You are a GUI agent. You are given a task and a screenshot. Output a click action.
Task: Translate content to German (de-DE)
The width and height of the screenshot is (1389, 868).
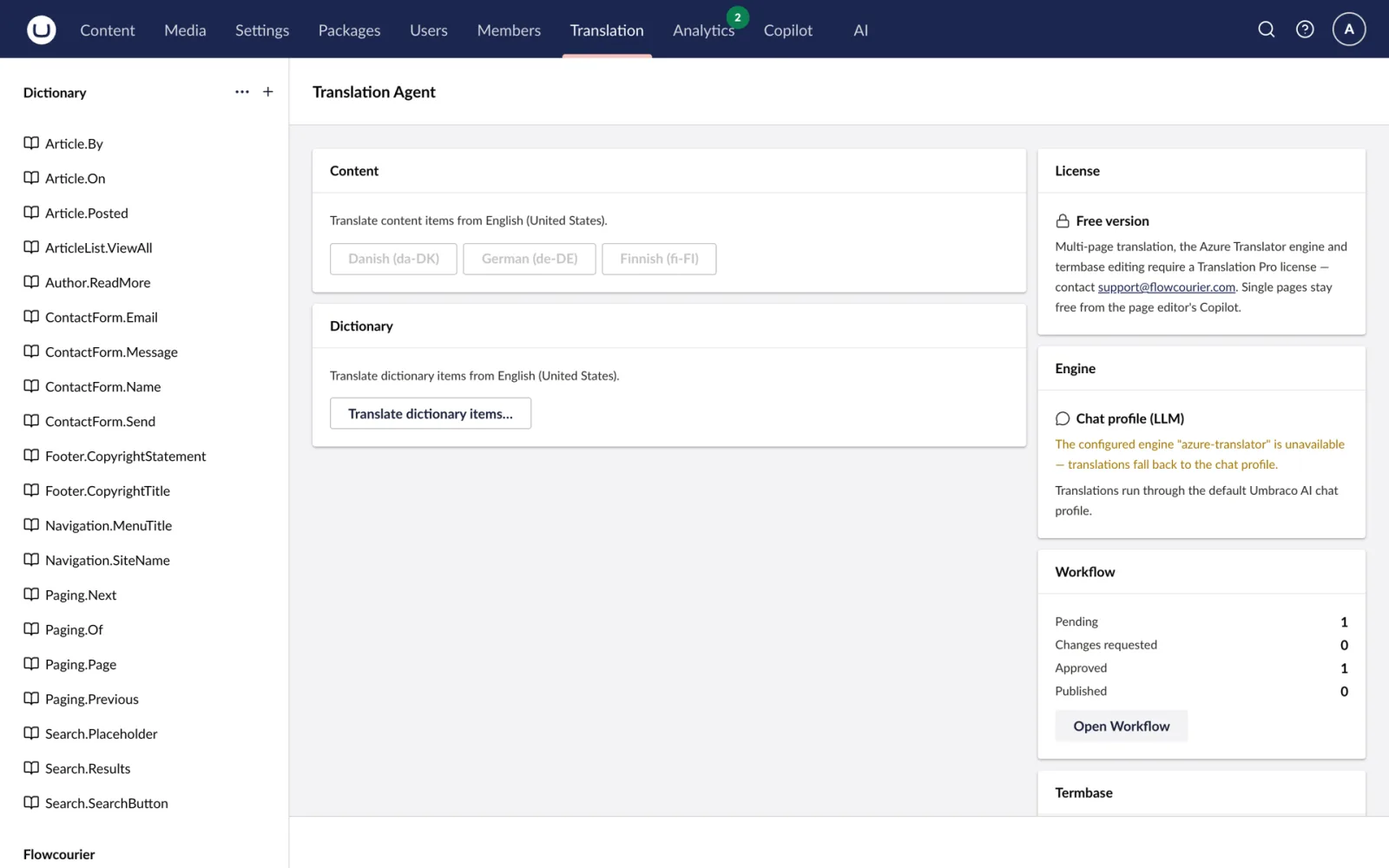tap(530, 259)
